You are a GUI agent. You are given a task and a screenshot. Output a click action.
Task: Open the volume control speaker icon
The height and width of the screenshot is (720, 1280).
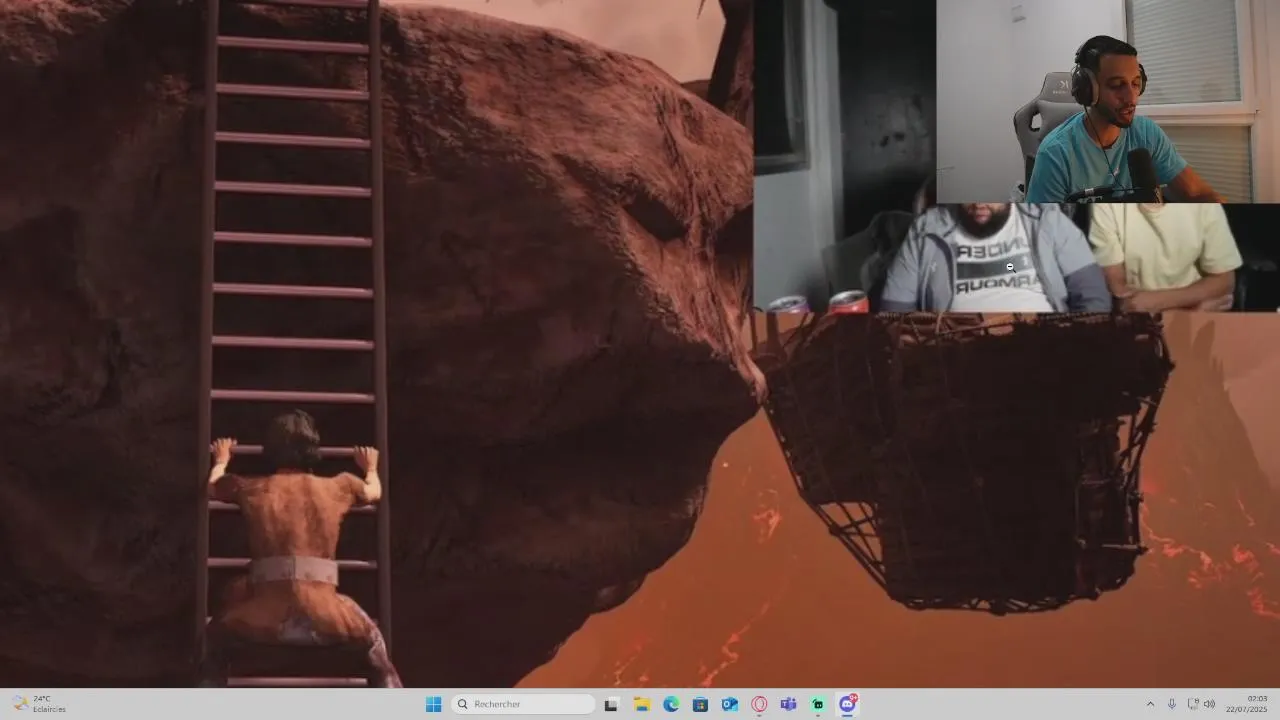pos(1209,704)
